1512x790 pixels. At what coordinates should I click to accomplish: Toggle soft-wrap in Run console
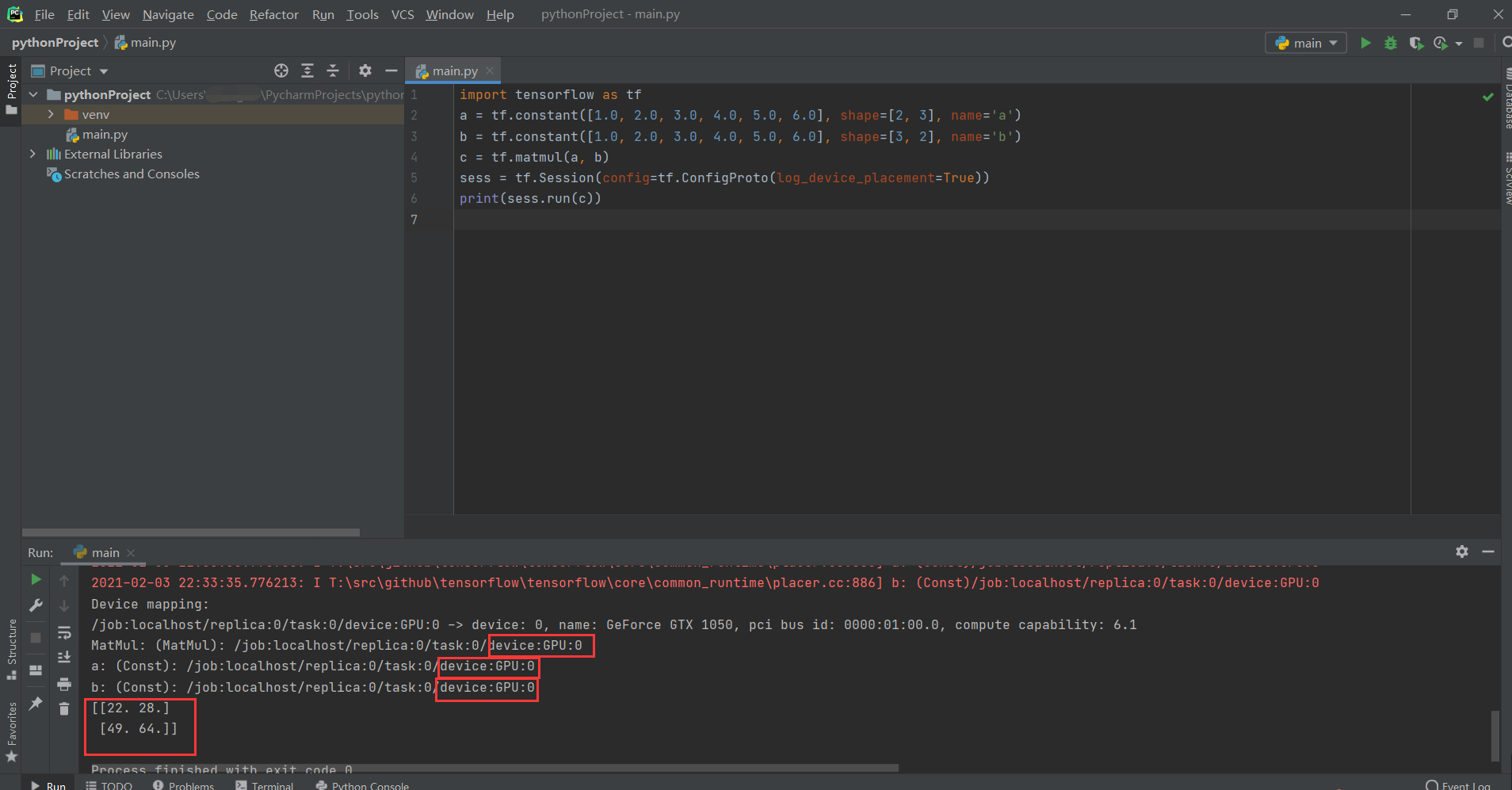tap(64, 632)
